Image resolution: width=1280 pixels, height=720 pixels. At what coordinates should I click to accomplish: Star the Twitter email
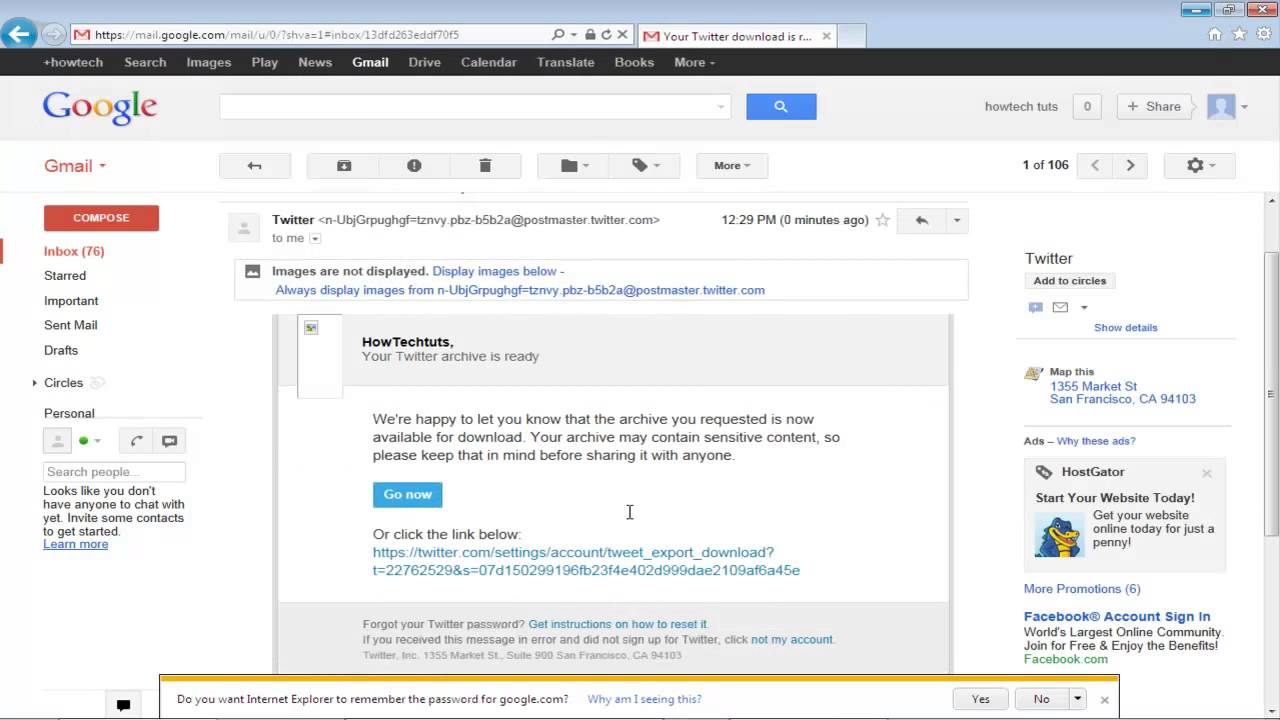point(883,220)
